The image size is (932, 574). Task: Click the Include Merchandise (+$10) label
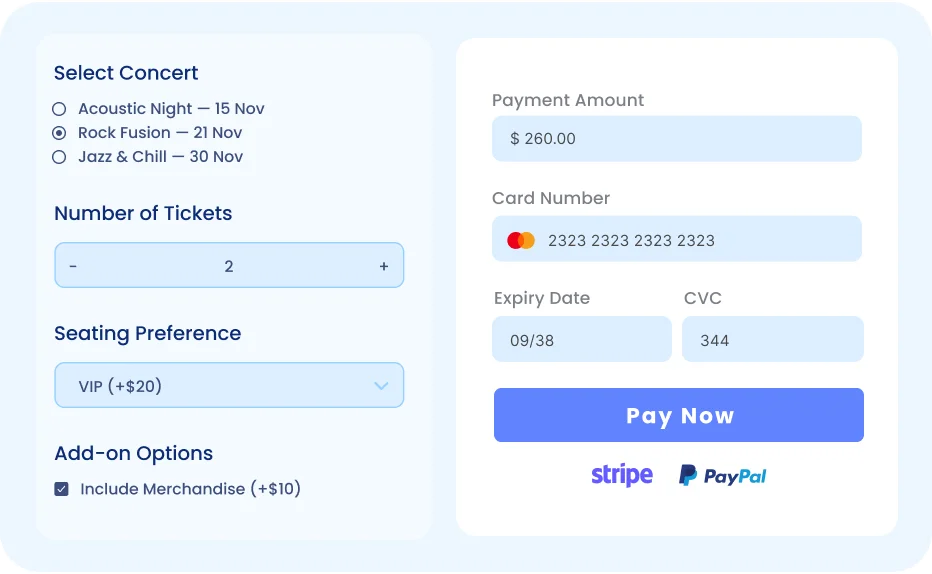point(190,489)
